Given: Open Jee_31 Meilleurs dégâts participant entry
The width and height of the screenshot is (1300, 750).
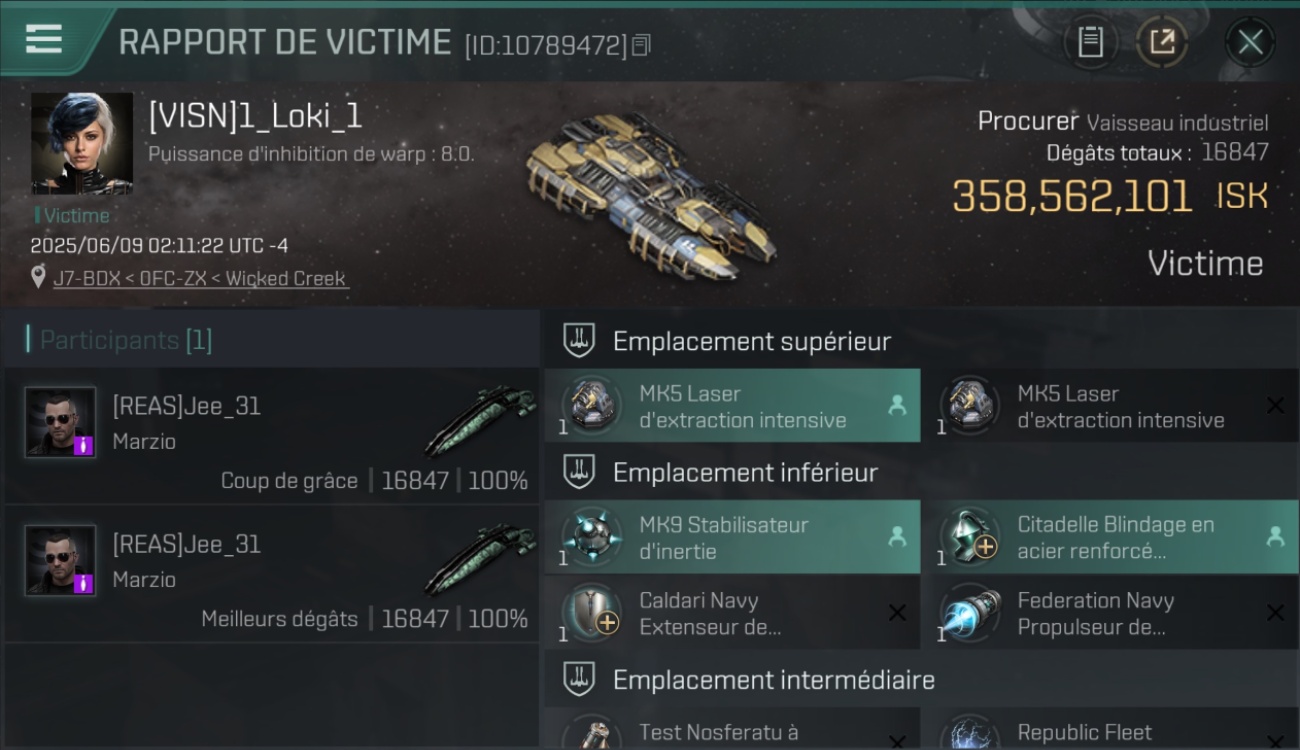Looking at the screenshot, I should pos(272,575).
